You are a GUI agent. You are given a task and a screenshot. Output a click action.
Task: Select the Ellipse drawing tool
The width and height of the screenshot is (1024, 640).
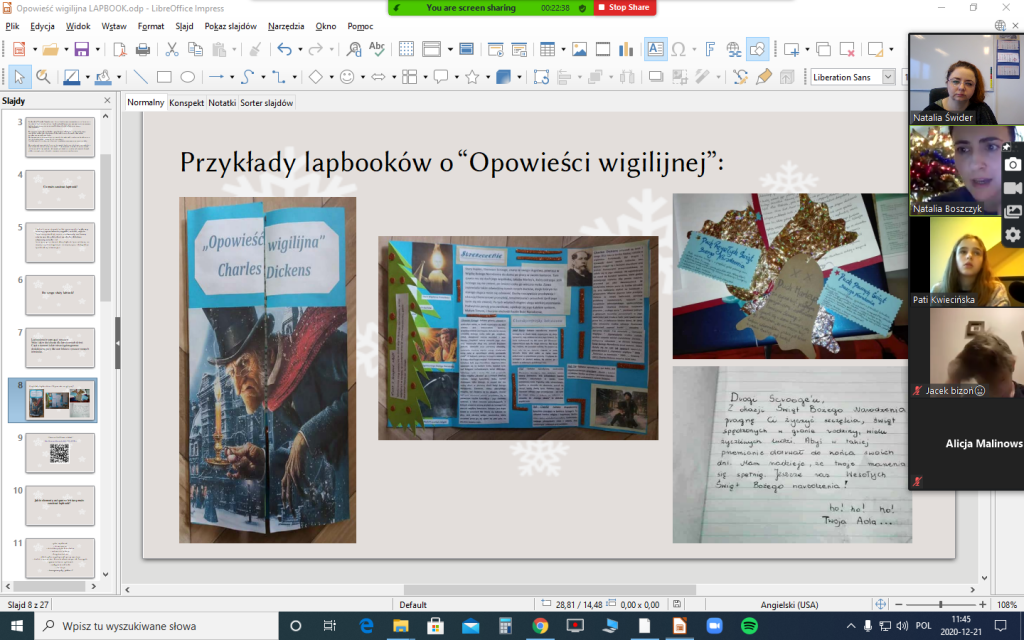tap(187, 77)
